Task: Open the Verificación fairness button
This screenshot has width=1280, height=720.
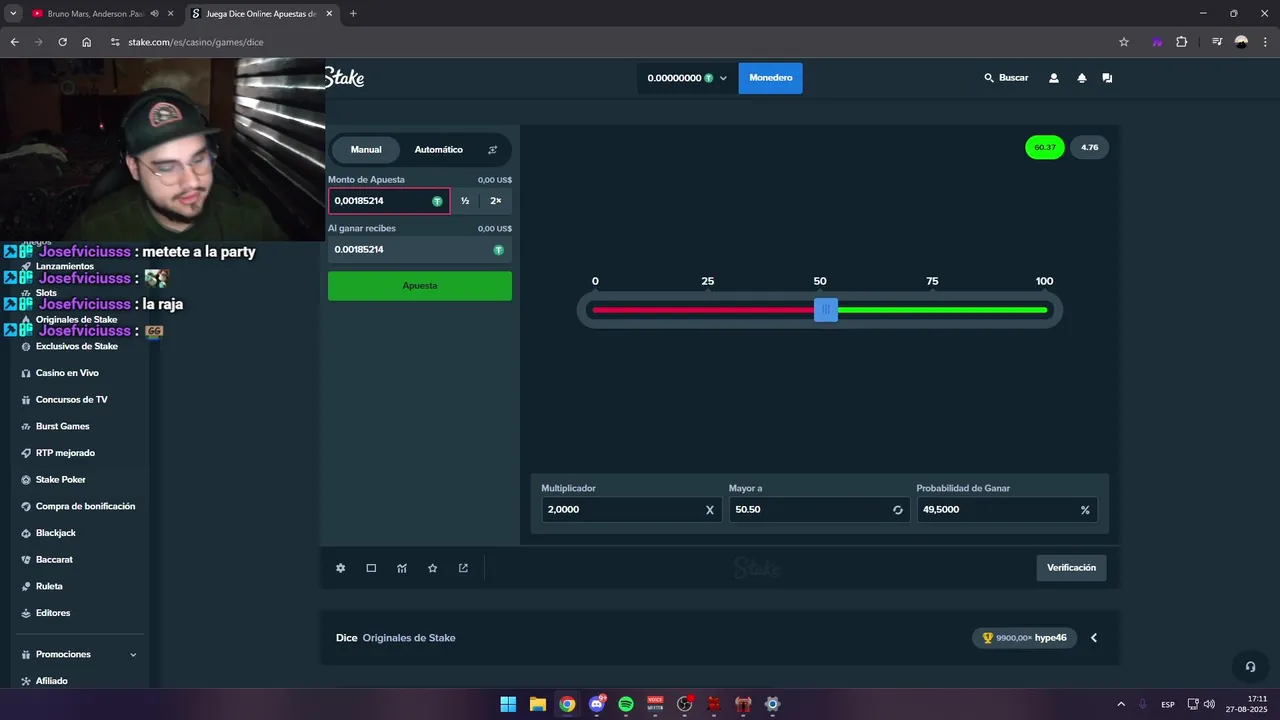Action: pos(1071,568)
